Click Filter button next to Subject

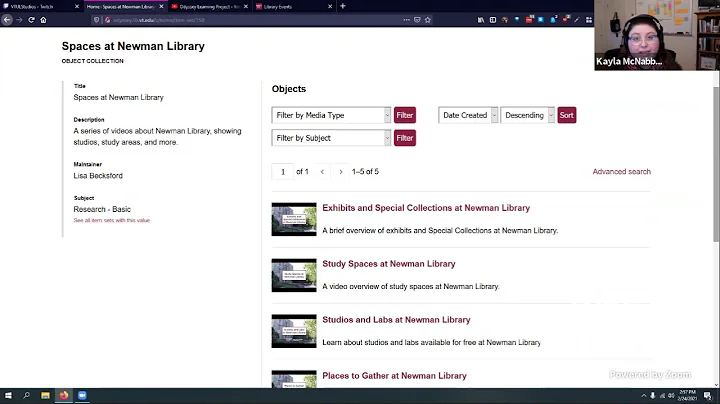point(405,138)
